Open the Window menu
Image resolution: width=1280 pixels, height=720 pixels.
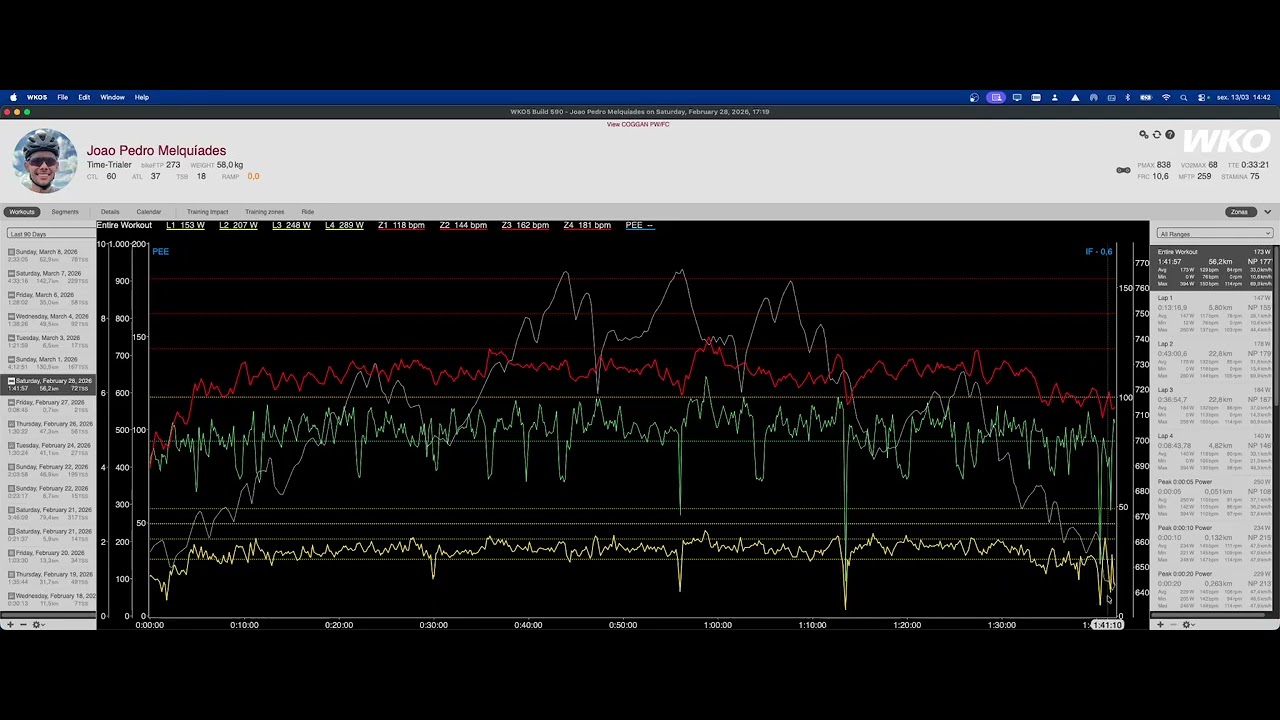tap(112, 97)
